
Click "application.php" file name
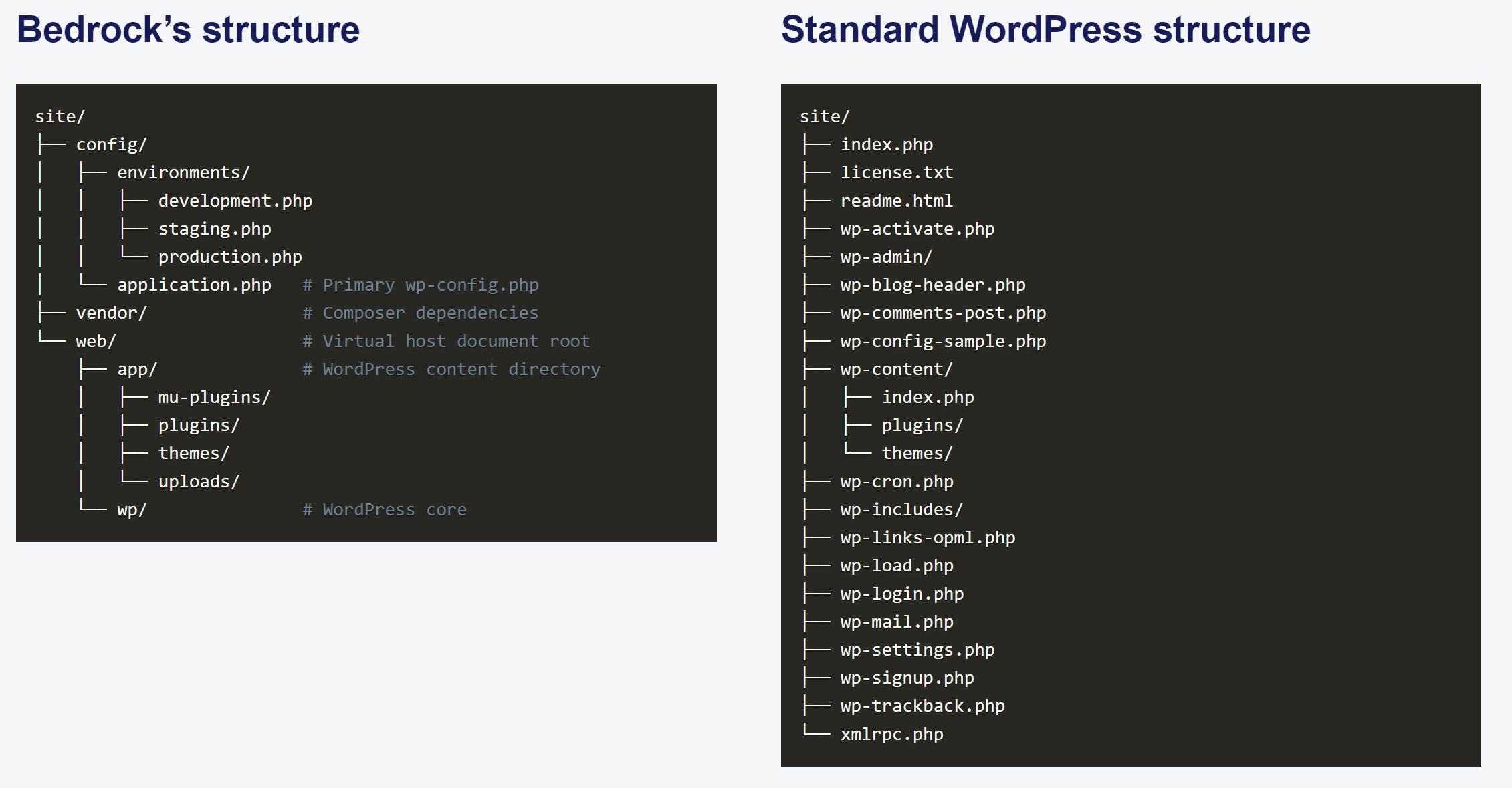[x=194, y=285]
